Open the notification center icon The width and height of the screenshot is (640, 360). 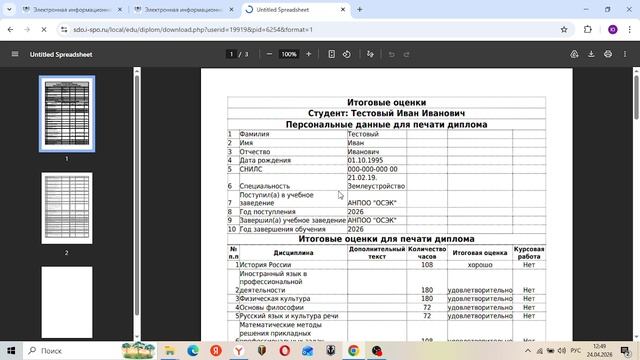click(625, 351)
